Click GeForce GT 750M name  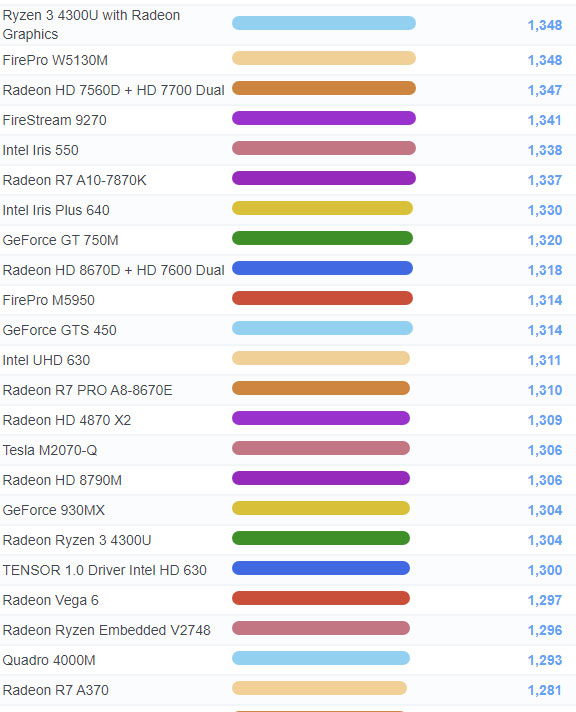tap(60, 240)
